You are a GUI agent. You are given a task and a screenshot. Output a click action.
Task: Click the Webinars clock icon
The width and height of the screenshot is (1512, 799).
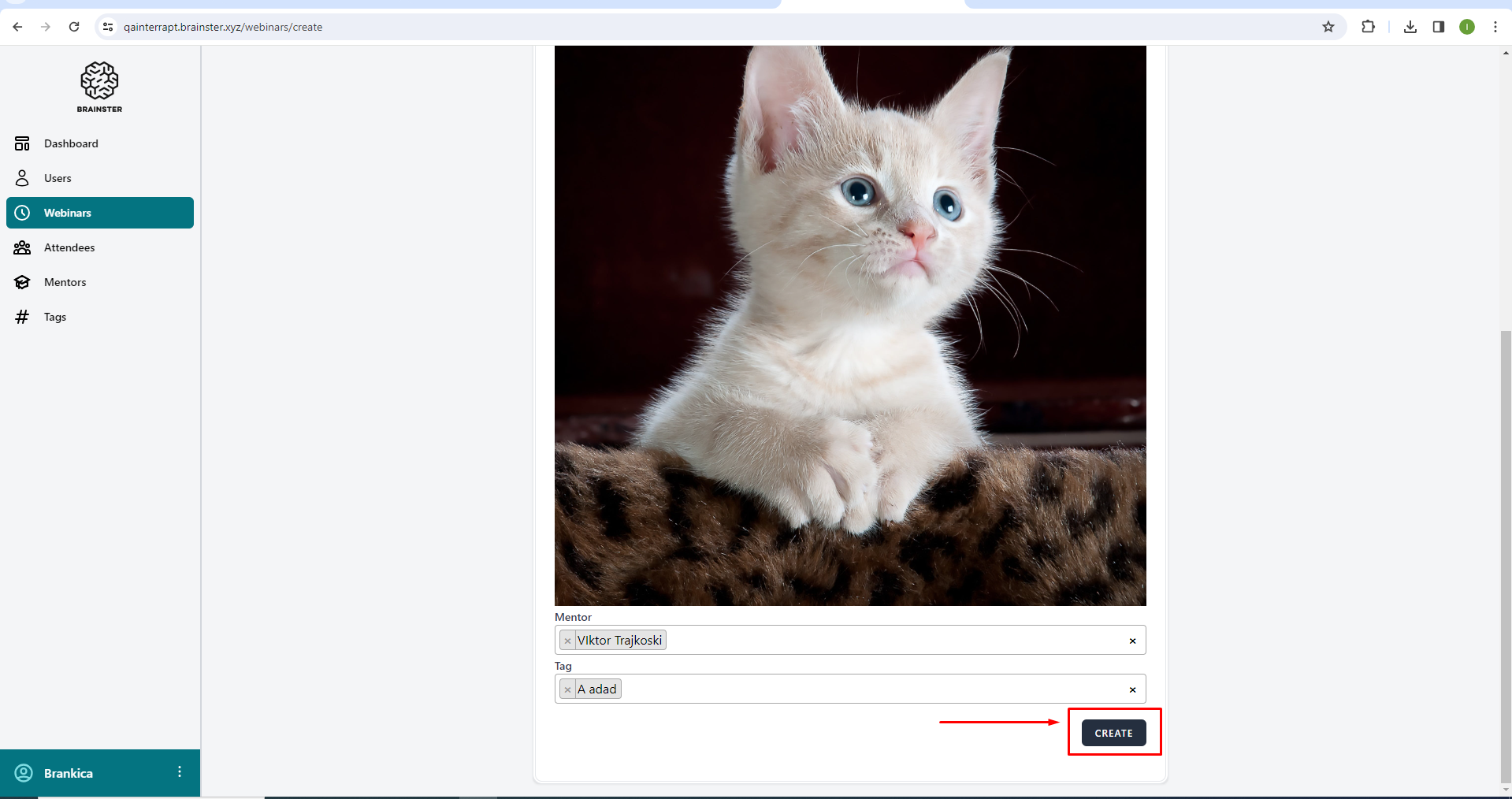22,213
